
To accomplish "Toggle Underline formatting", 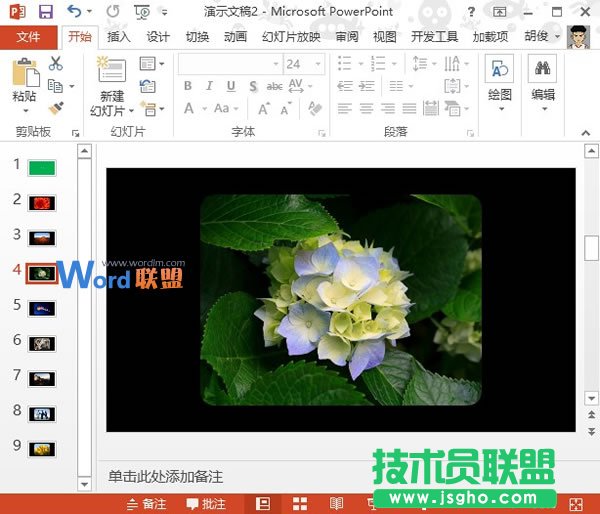I will (231, 86).
